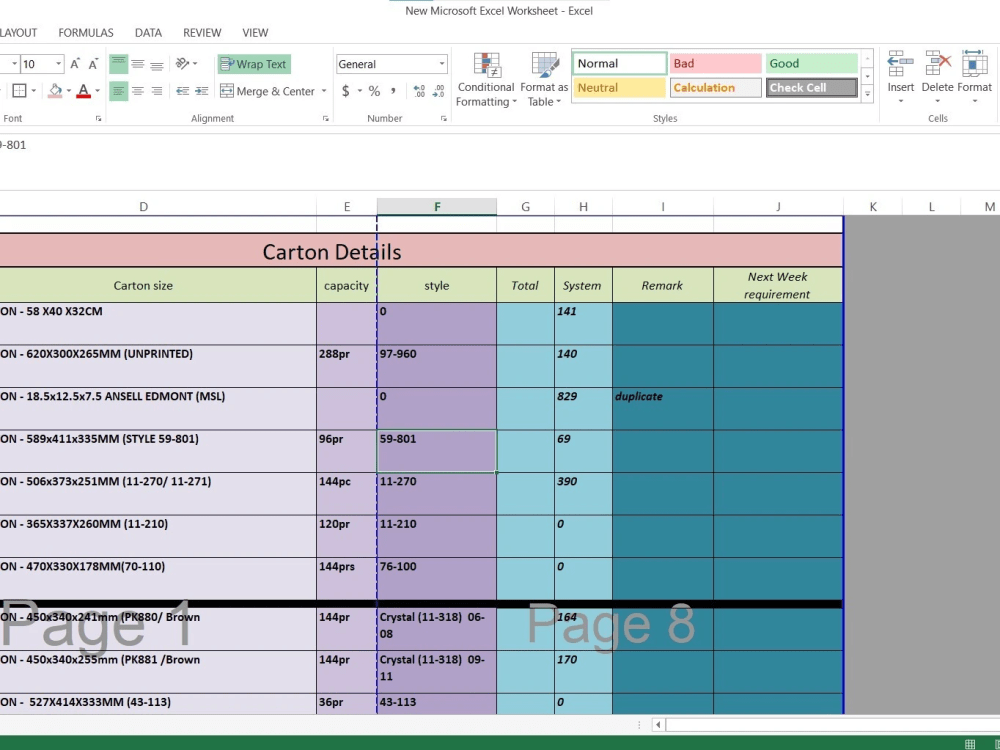Select column D header
Screen dimensions: 1000x750
pos(143,207)
